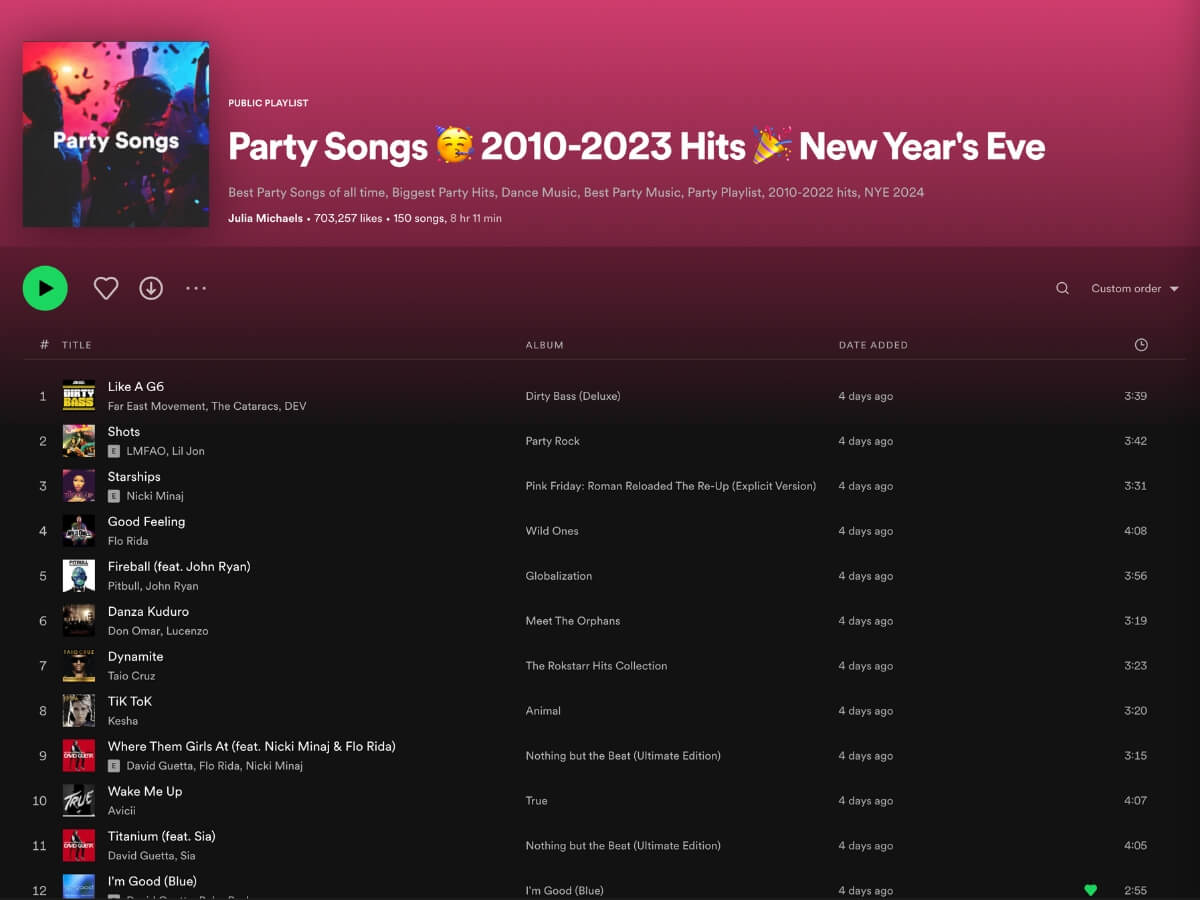Select the Danza Kuduro song title
Viewport: 1200px width, 900px height.
(148, 612)
